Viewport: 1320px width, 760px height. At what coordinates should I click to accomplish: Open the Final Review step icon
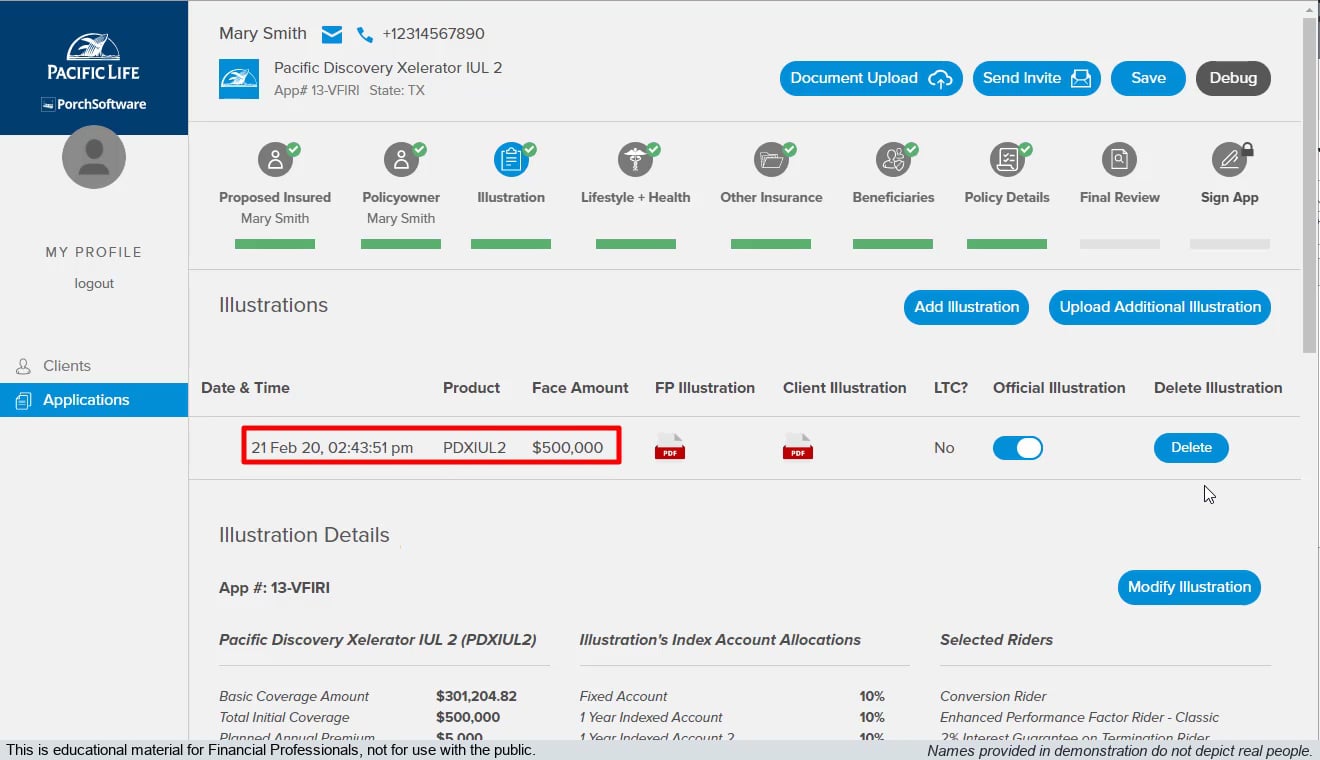click(1119, 159)
